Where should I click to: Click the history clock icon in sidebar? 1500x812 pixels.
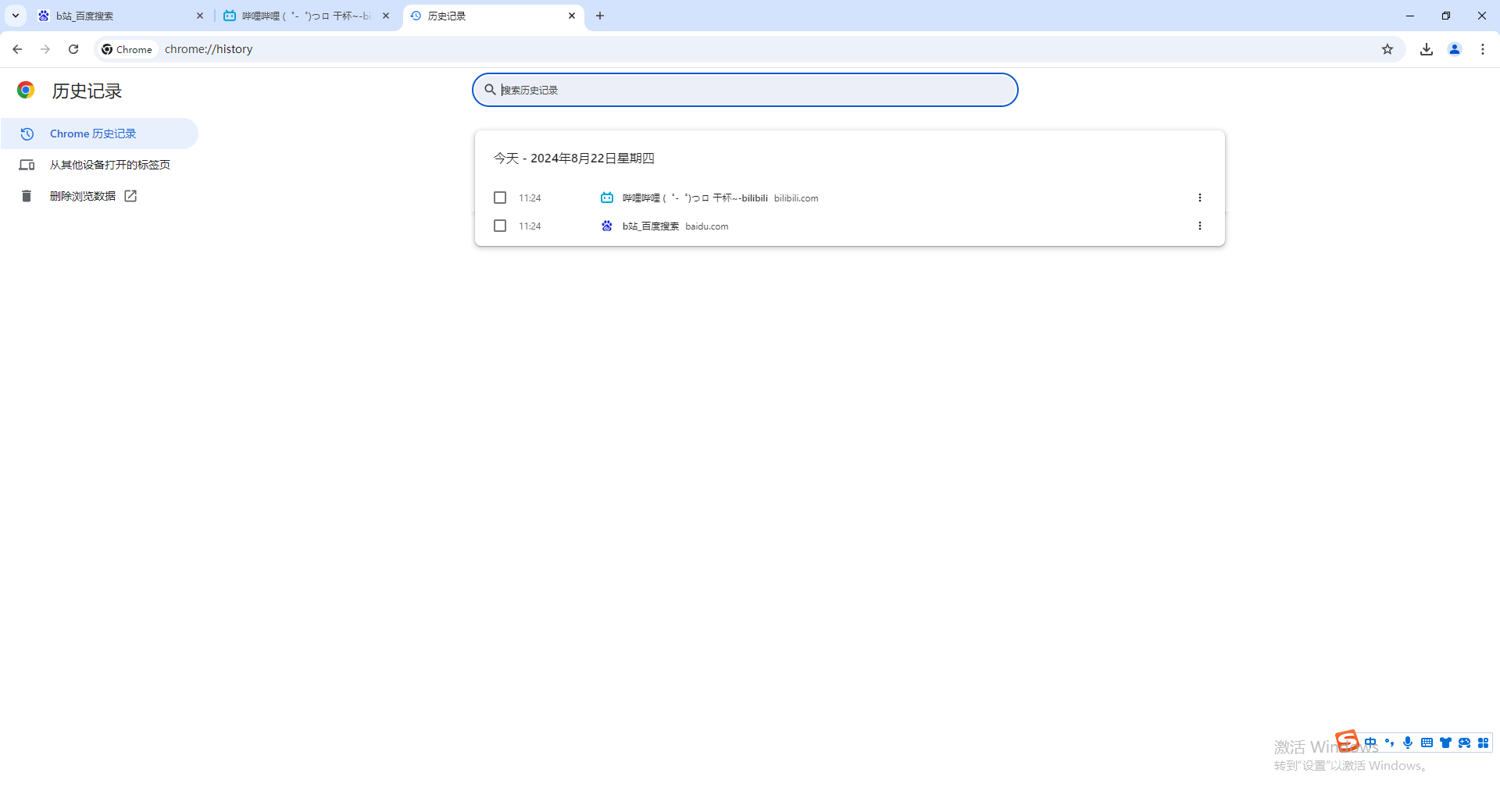[27, 134]
